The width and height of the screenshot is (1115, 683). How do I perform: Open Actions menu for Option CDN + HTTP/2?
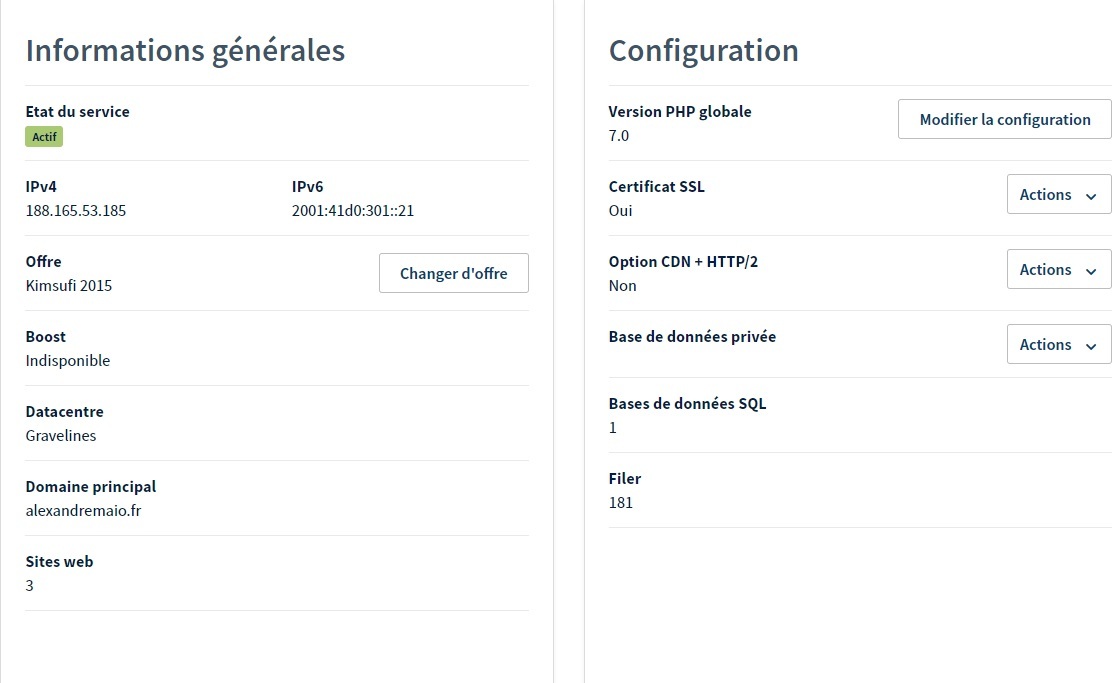pos(1058,270)
